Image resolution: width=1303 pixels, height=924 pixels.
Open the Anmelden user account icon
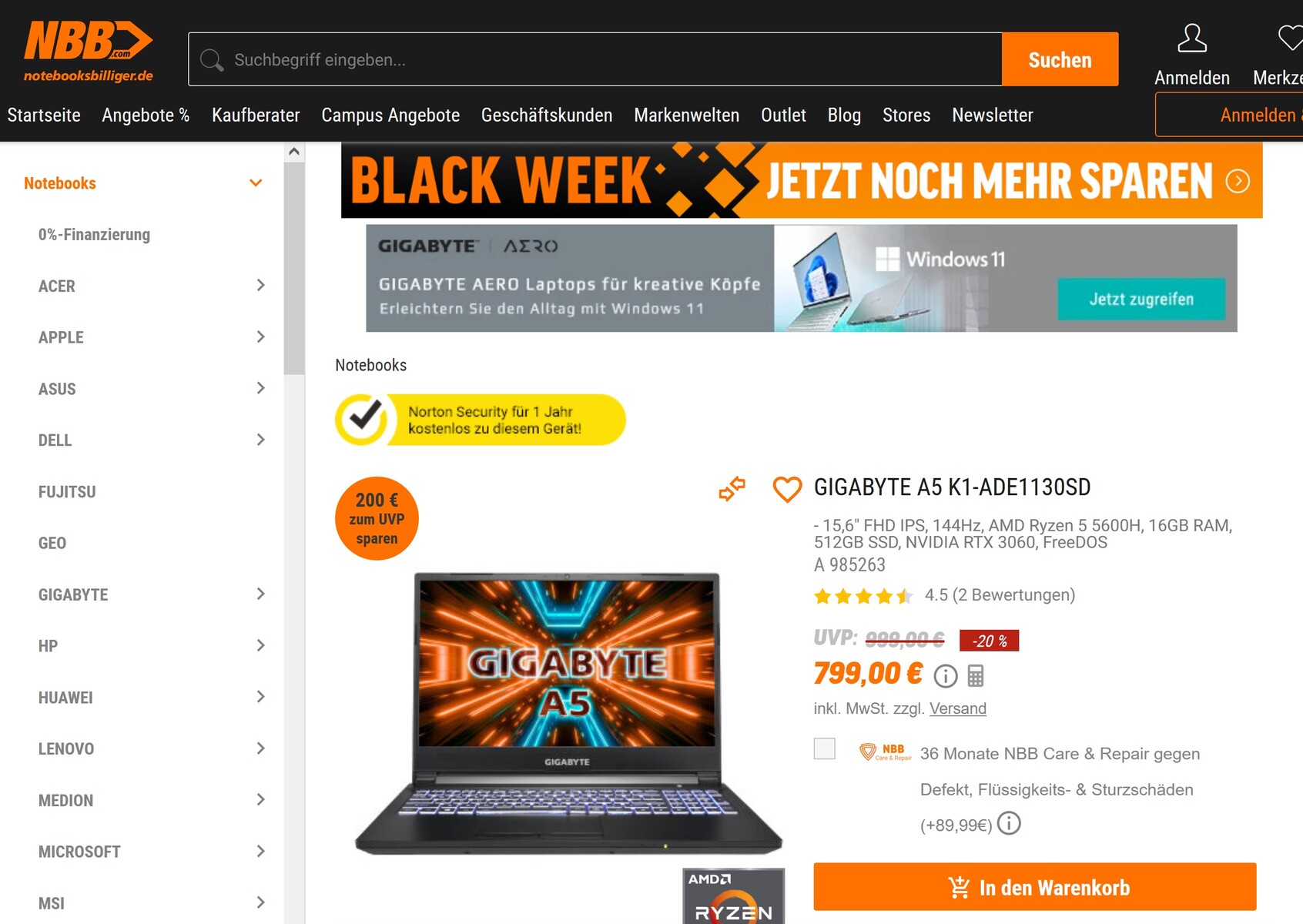1191,38
